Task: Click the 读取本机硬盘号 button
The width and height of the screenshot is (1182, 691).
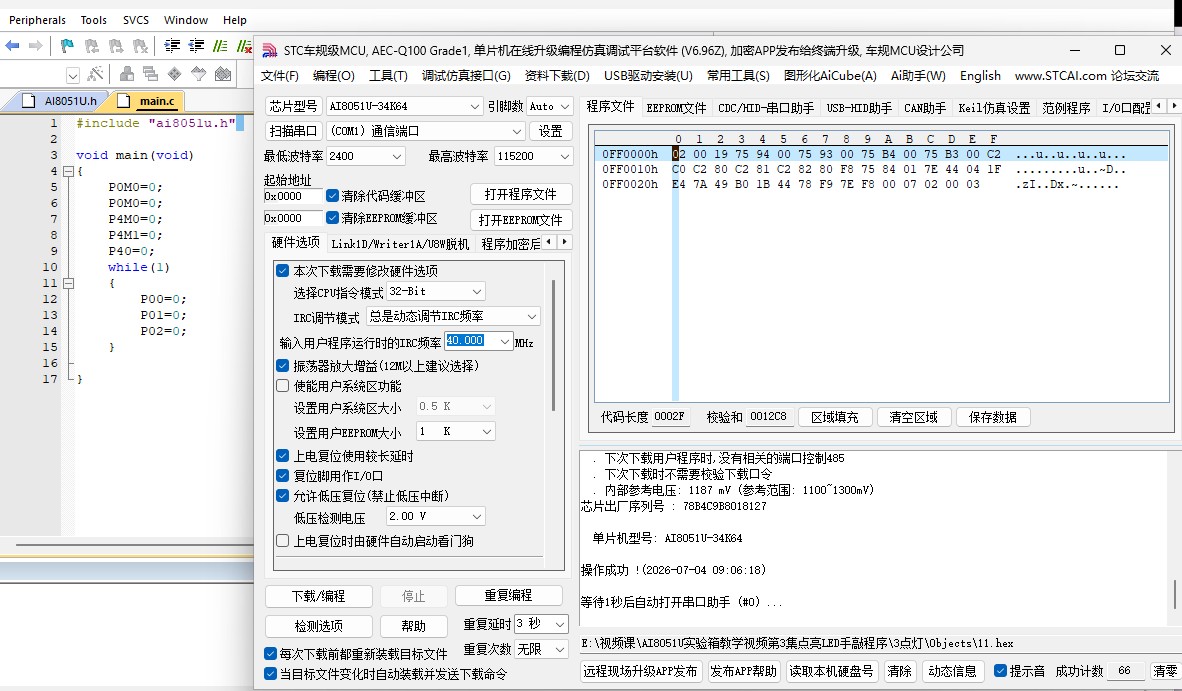Action: pyautogui.click(x=831, y=671)
